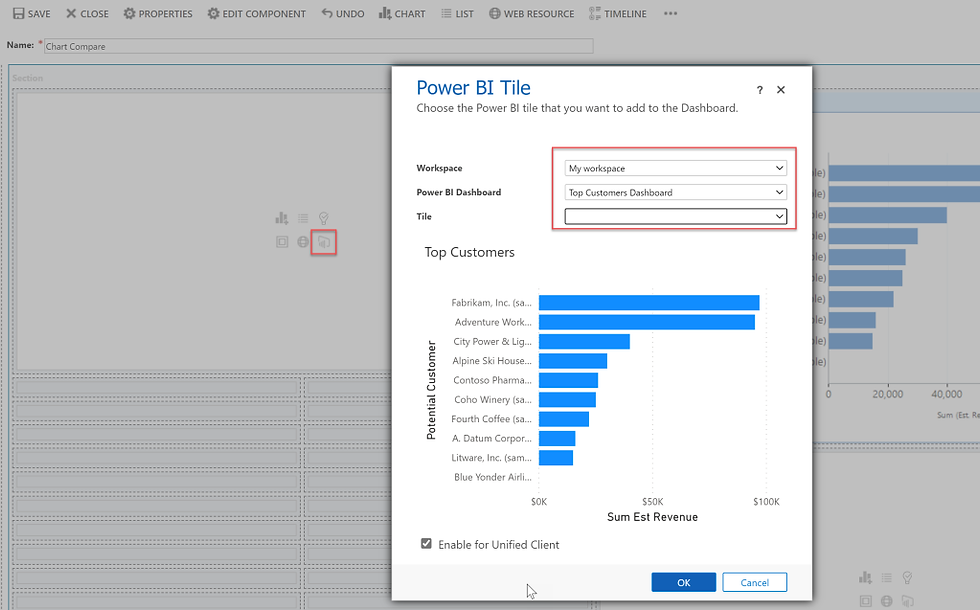Click the Top Customers chart title
The width and height of the screenshot is (980, 610).
[469, 252]
